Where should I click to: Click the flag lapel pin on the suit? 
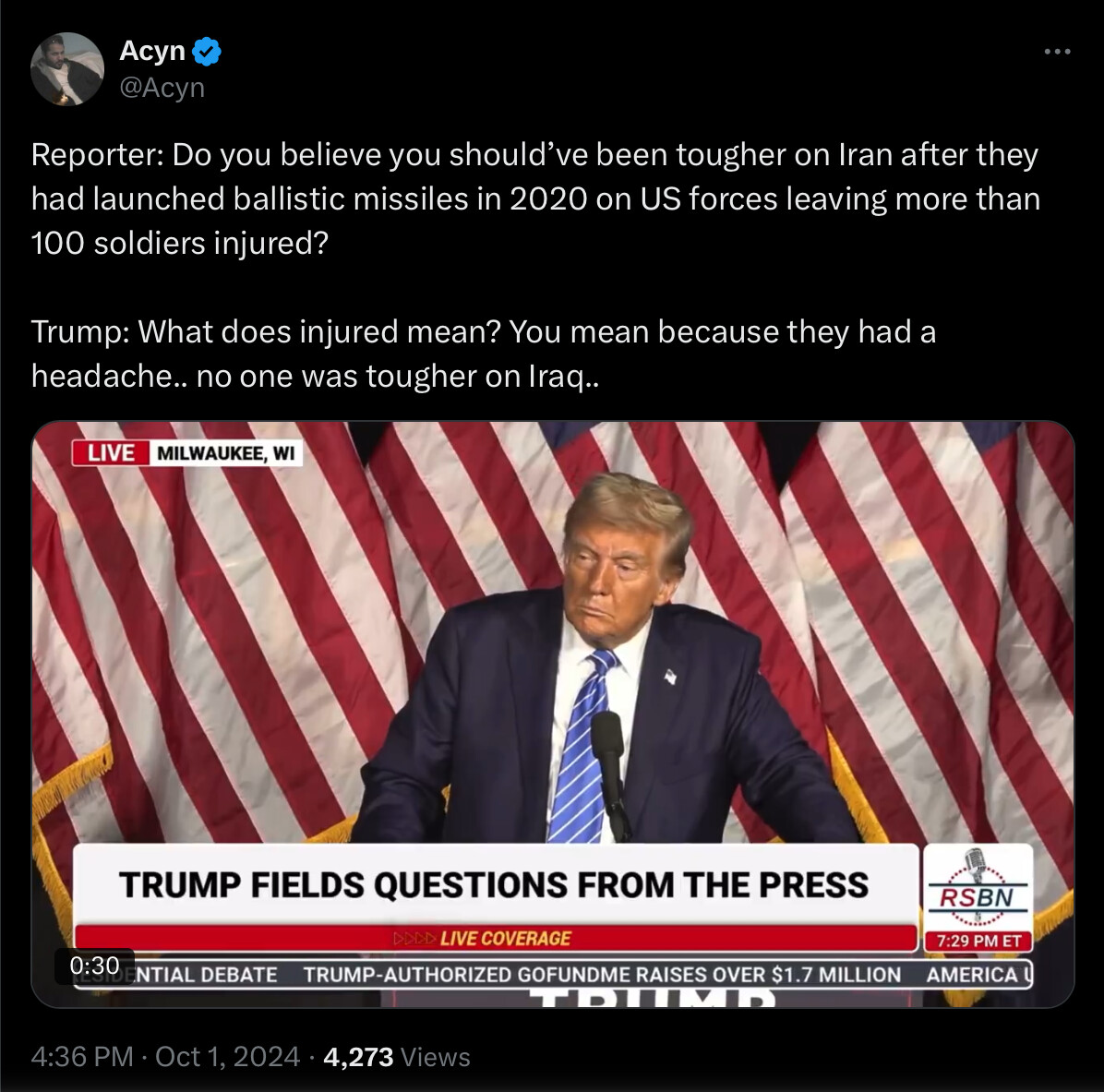pos(670,677)
